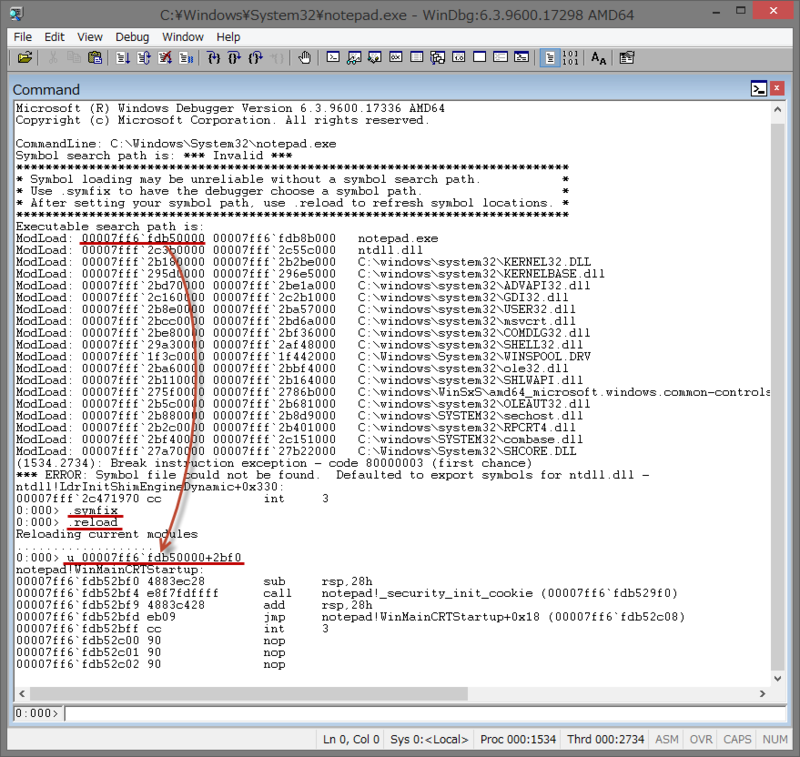Open the View menu
800x757 pixels.
click(x=90, y=37)
